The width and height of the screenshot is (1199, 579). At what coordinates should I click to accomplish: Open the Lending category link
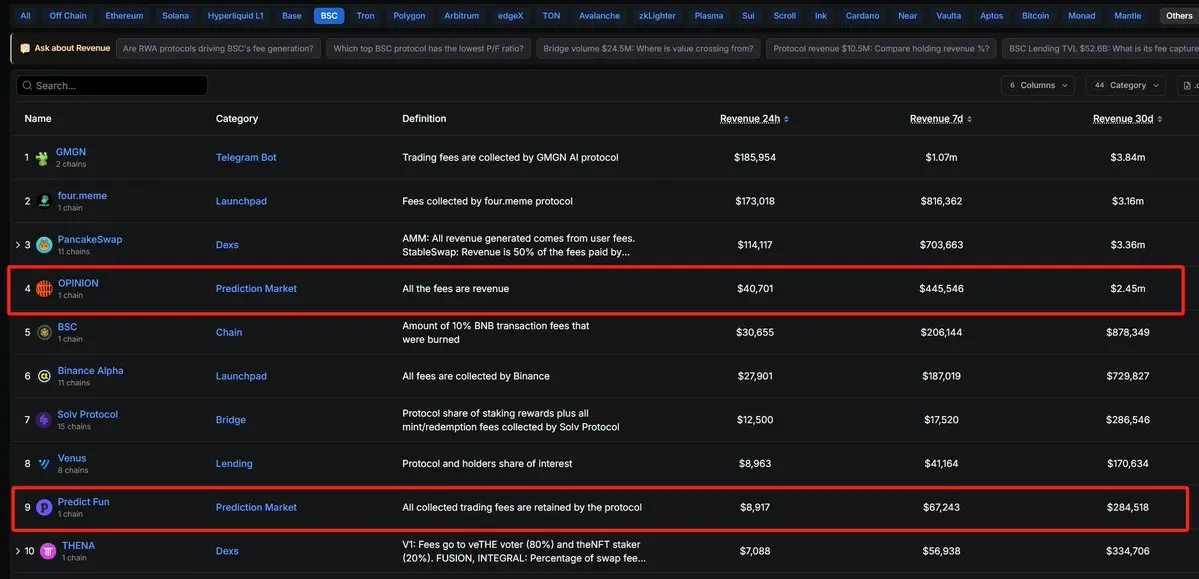(234, 464)
